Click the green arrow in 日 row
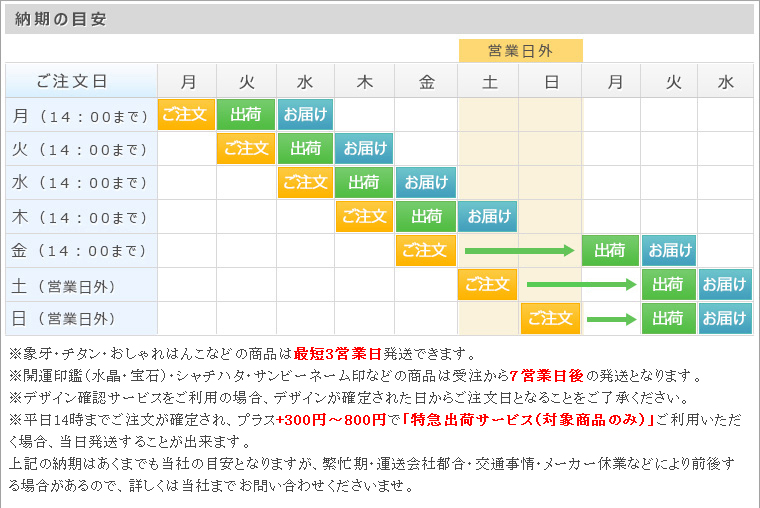The height and width of the screenshot is (508, 760). (x=611, y=319)
